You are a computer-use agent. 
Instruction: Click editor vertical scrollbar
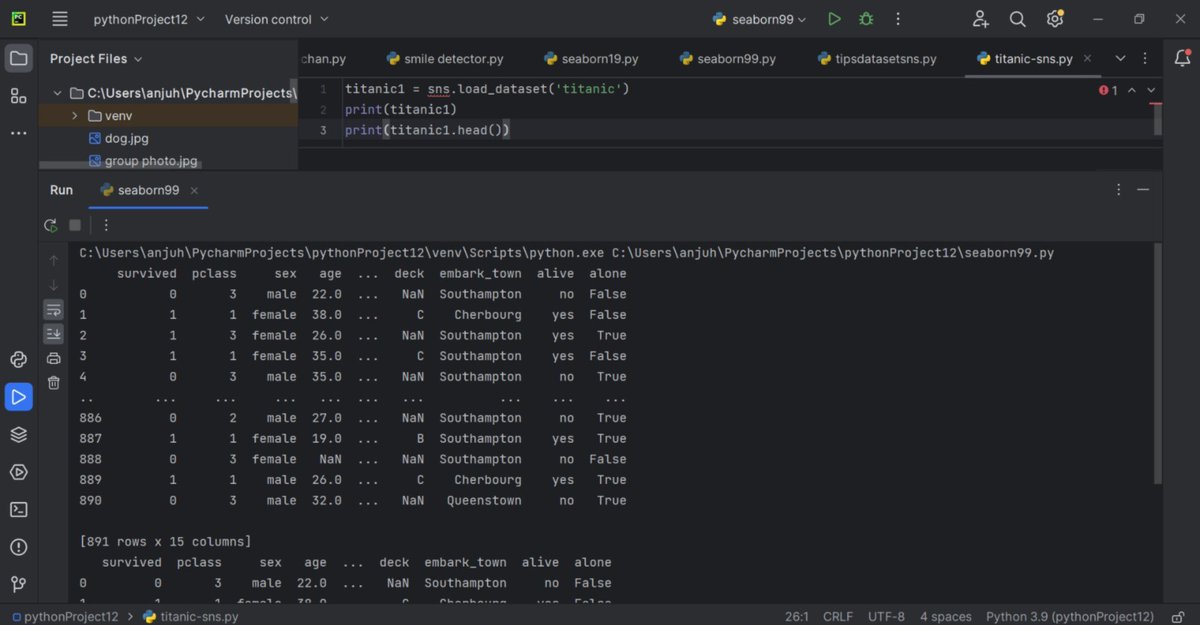click(1159, 118)
